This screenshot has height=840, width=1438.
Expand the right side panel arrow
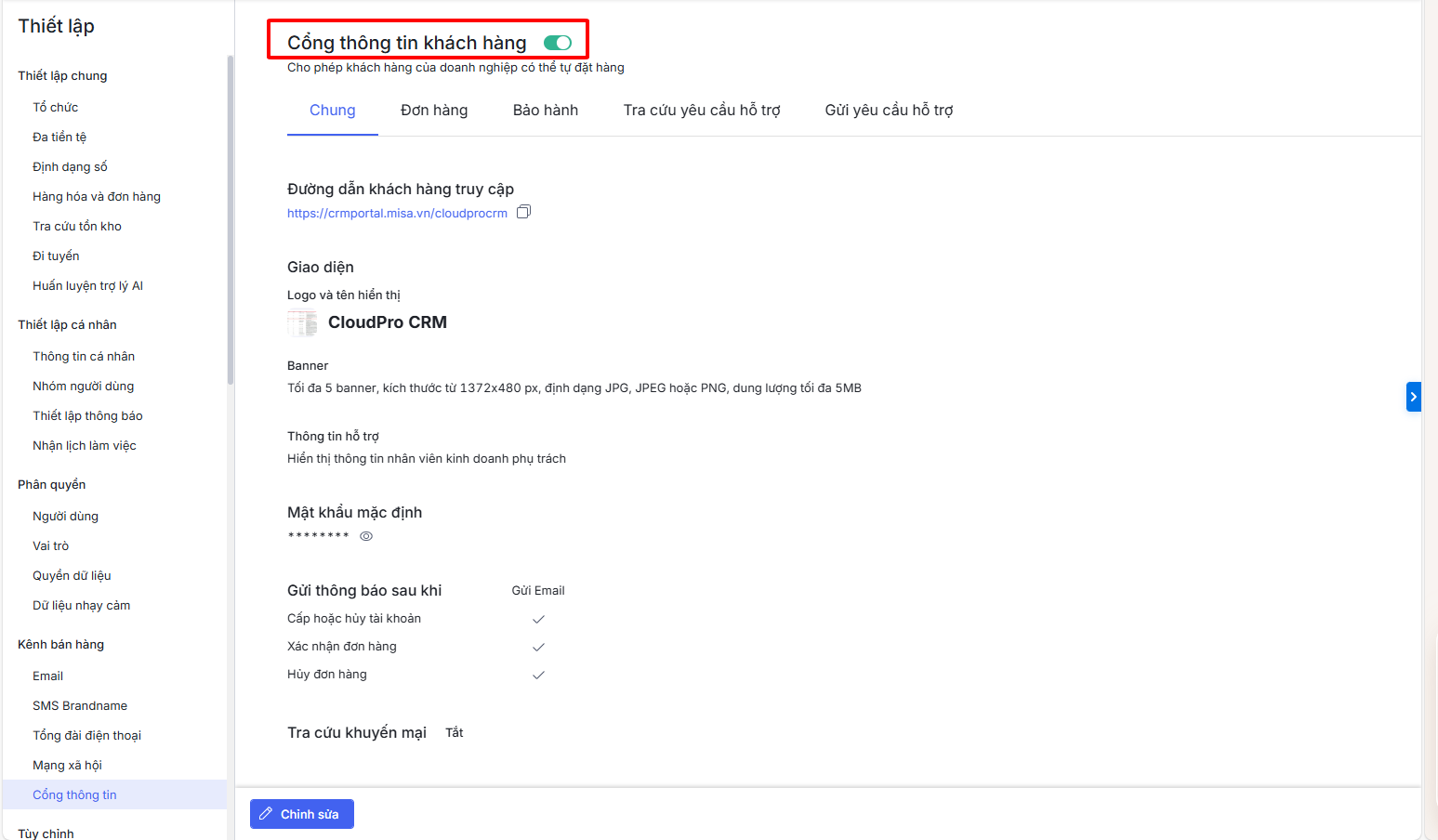tap(1413, 397)
